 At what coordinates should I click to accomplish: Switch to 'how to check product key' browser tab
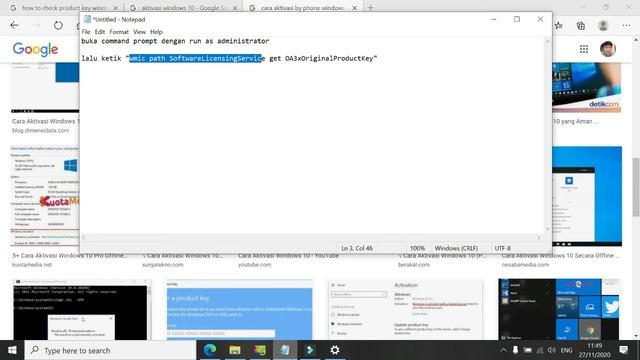pos(64,7)
